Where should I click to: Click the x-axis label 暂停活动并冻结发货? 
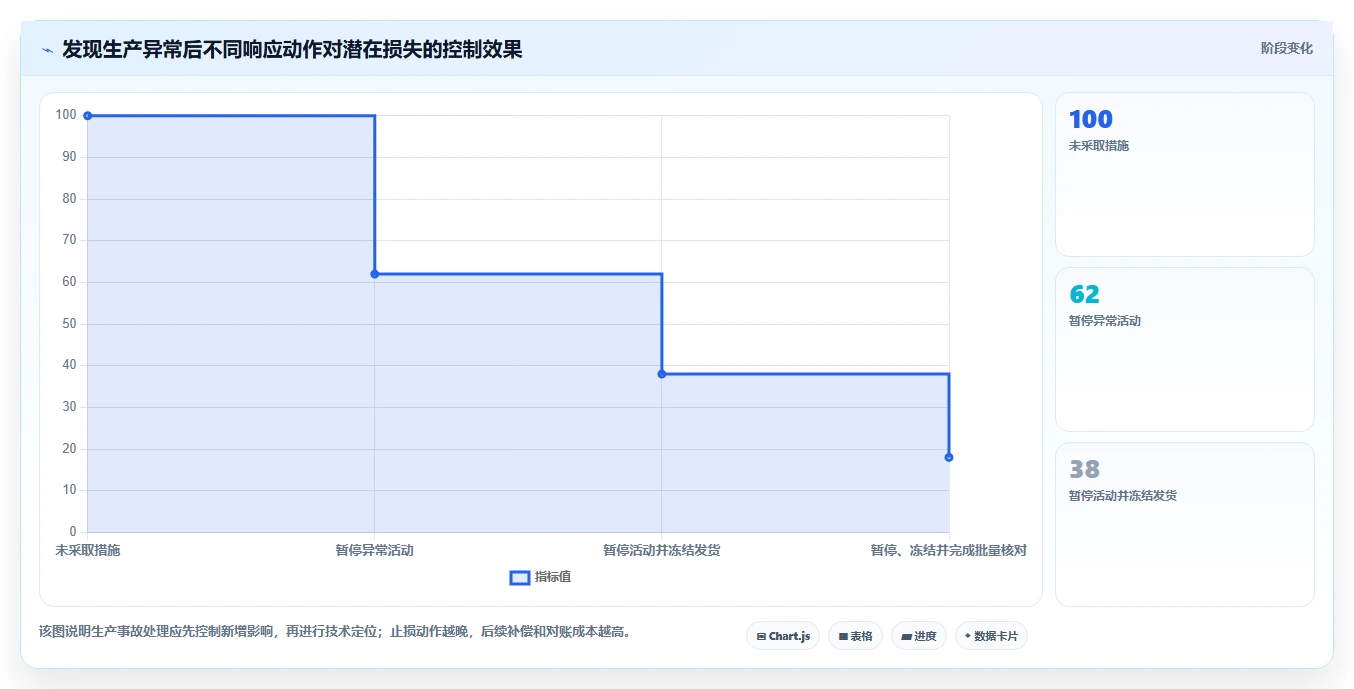point(662,550)
